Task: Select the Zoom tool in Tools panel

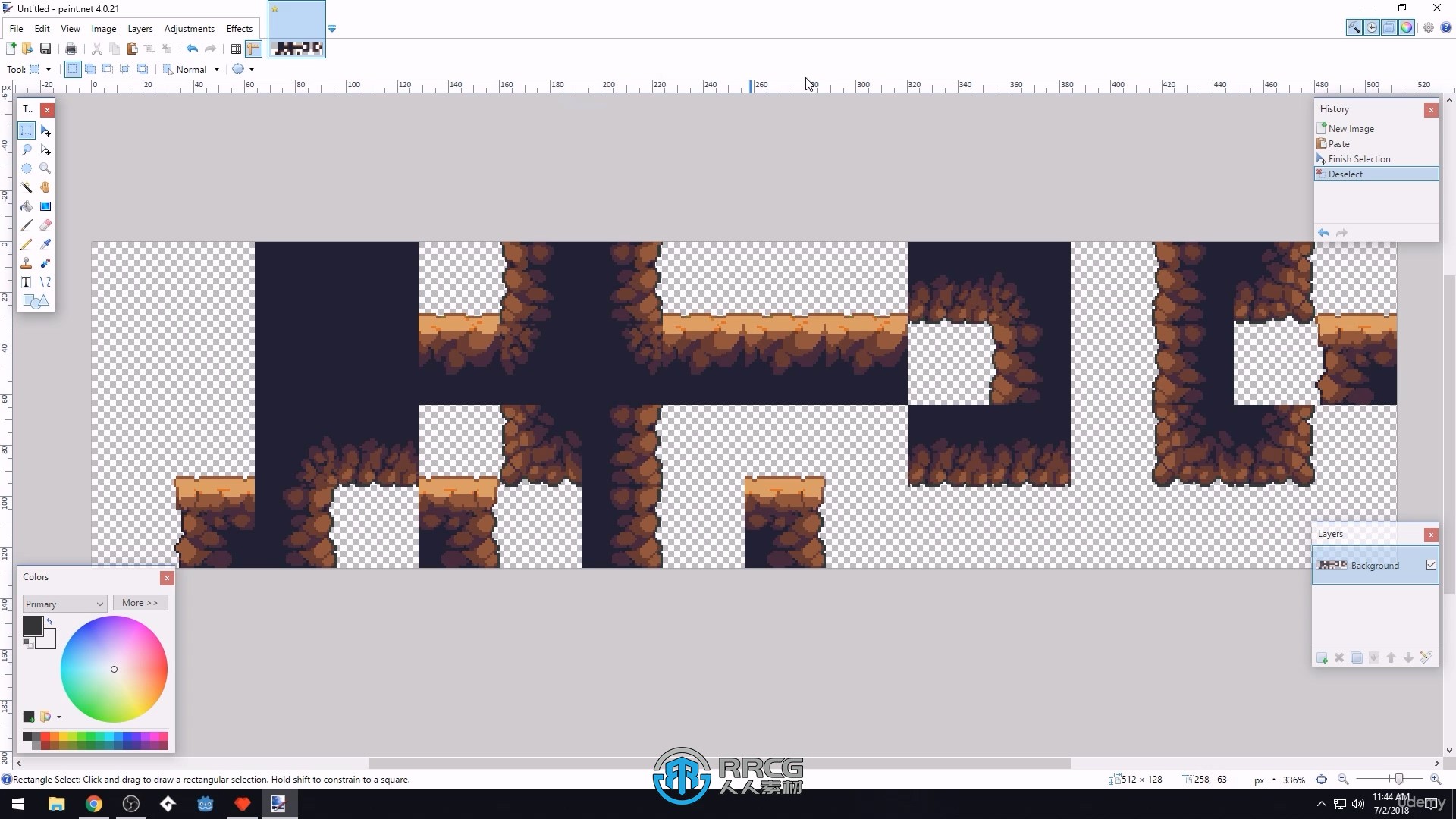Action: click(45, 168)
